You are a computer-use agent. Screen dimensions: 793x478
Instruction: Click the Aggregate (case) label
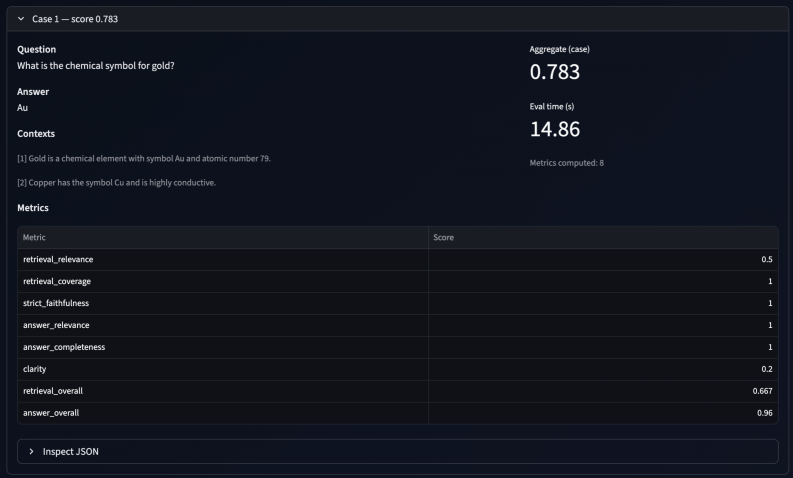pos(559,49)
